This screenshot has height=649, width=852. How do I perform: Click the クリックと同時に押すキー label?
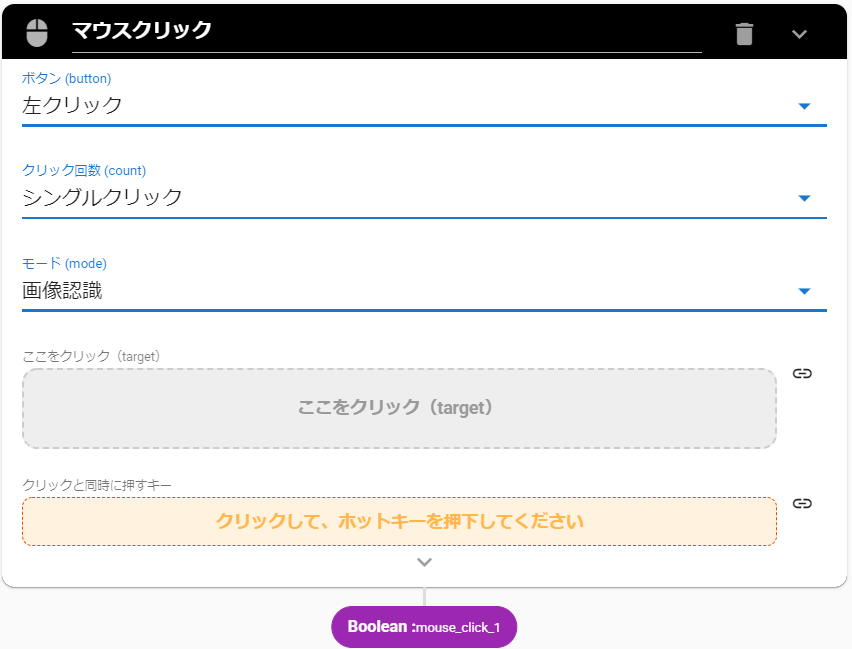pos(97,485)
